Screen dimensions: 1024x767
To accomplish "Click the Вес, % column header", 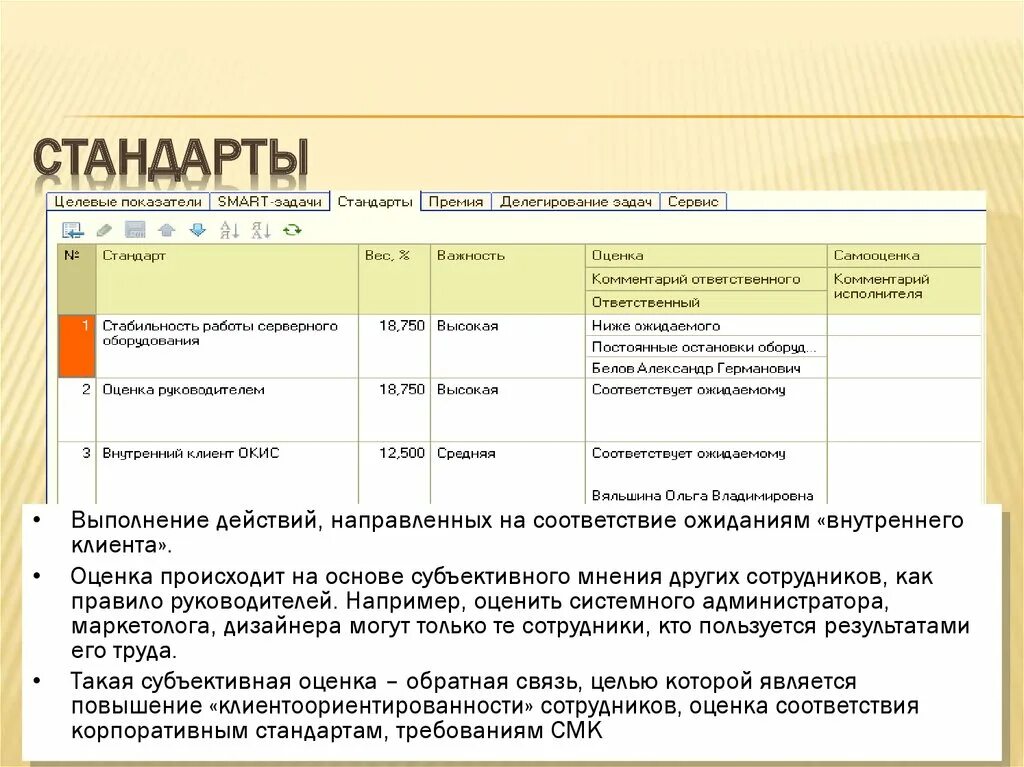I will pyautogui.click(x=394, y=279).
